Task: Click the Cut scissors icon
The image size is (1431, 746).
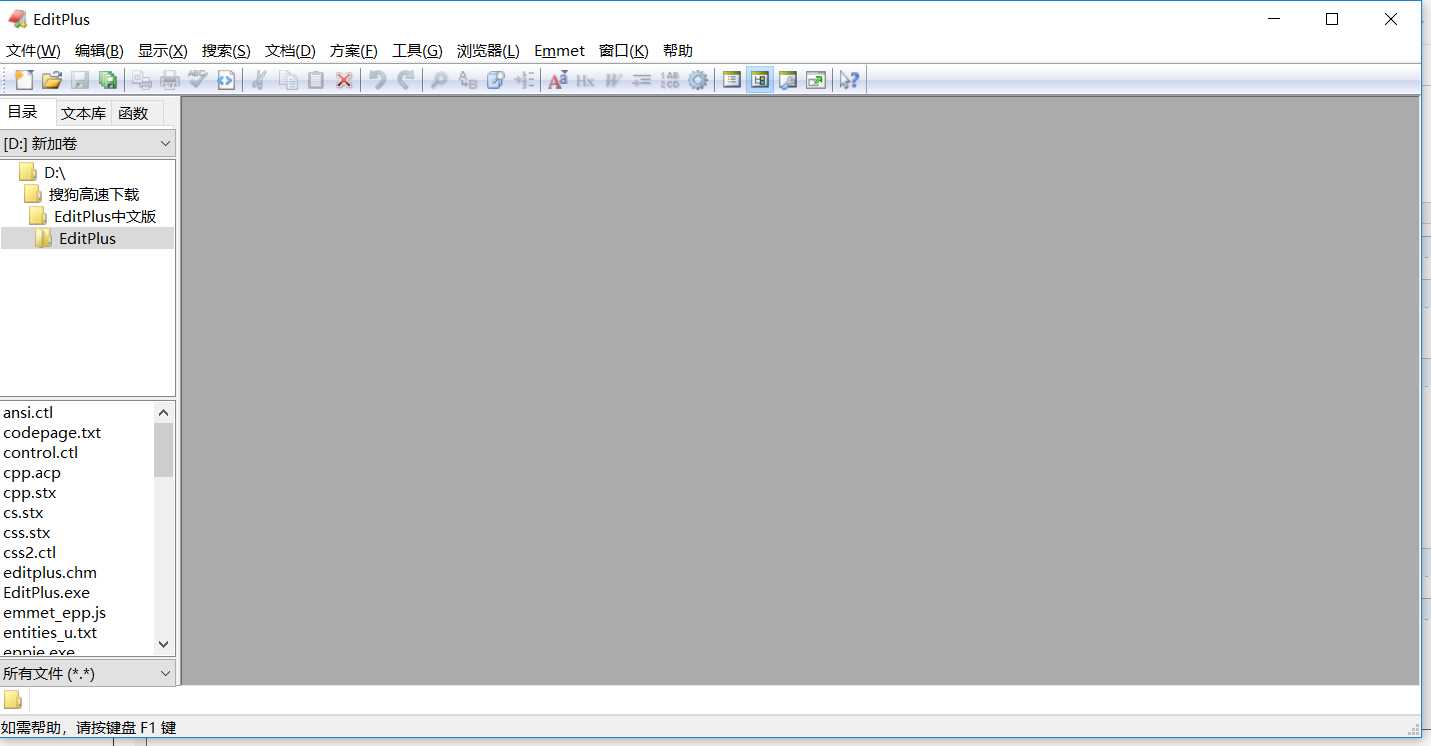Action: tap(259, 80)
